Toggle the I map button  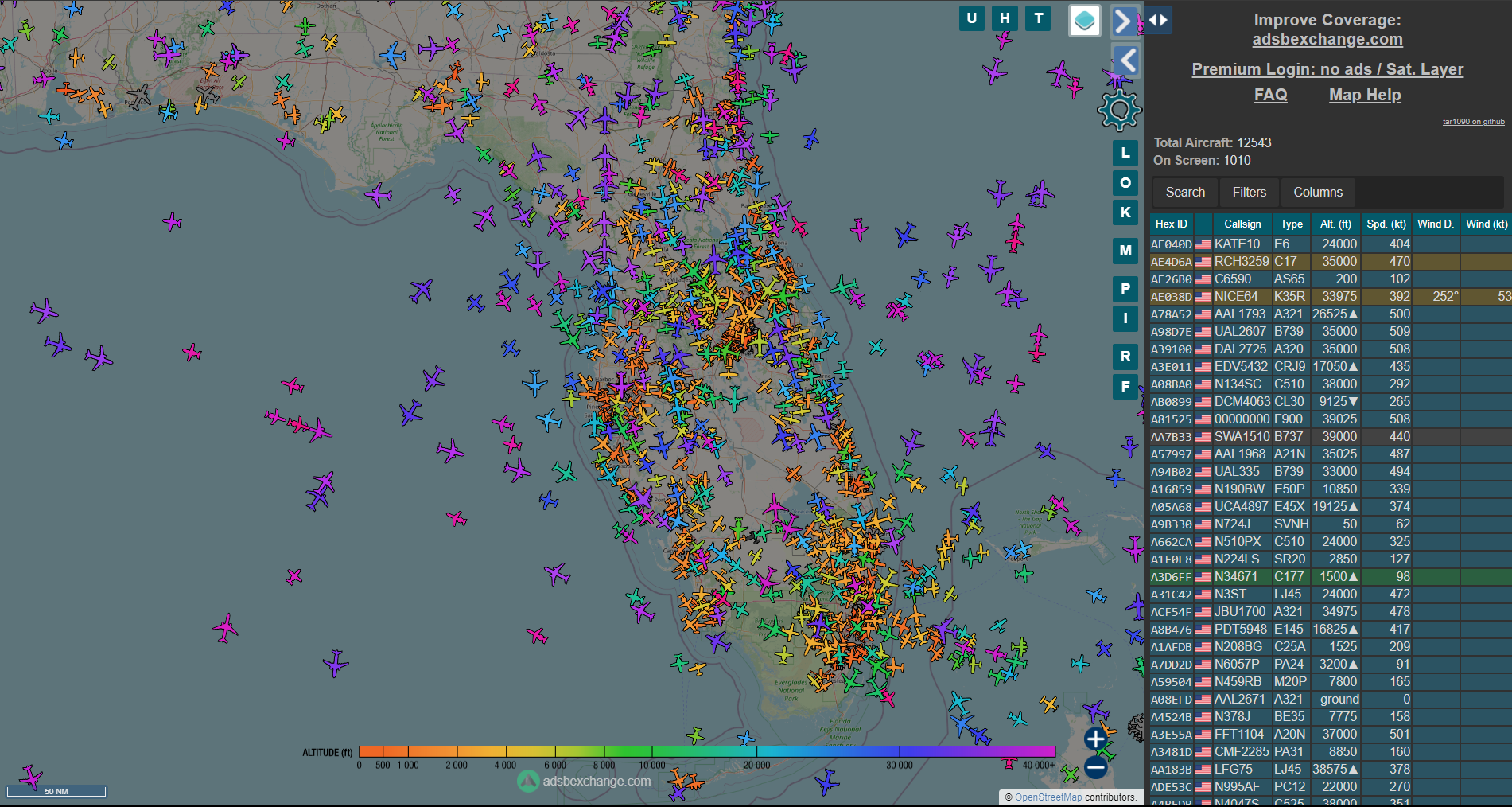1125,318
